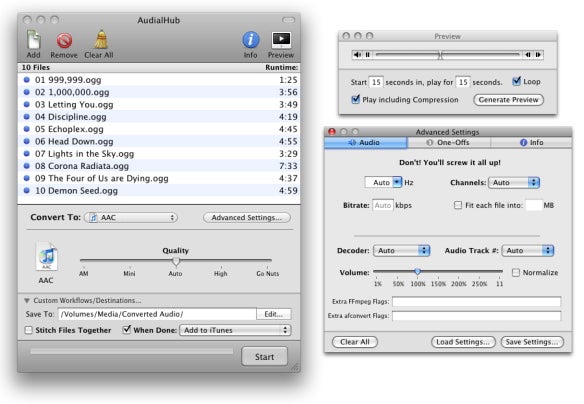584x404 pixels.
Task: Open the Audio Track # dropdown
Action: [x=528, y=251]
